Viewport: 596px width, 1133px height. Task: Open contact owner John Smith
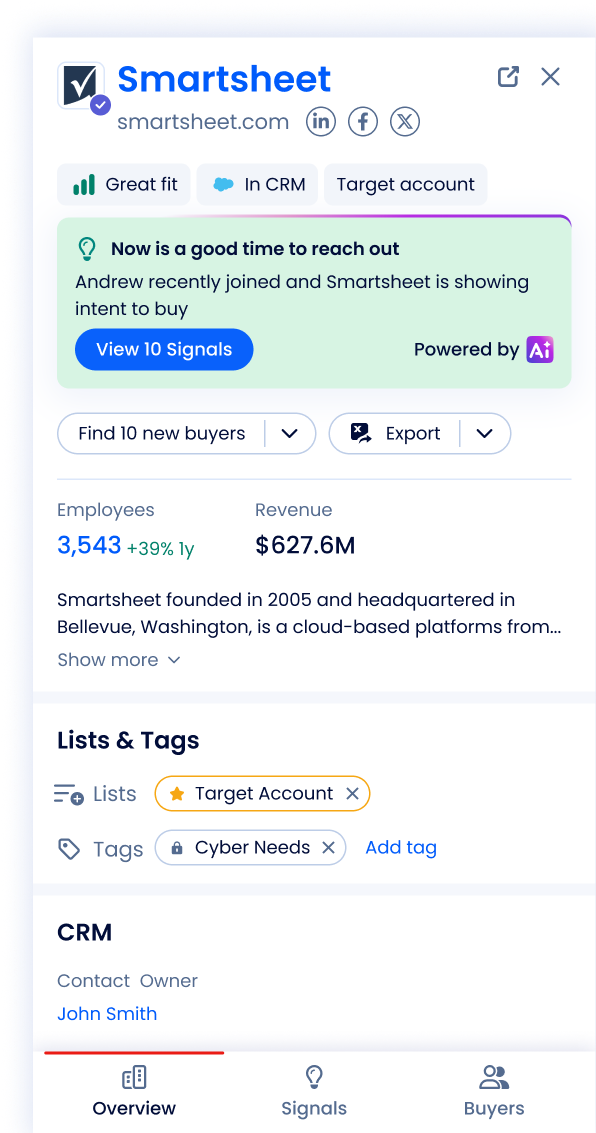click(107, 1013)
